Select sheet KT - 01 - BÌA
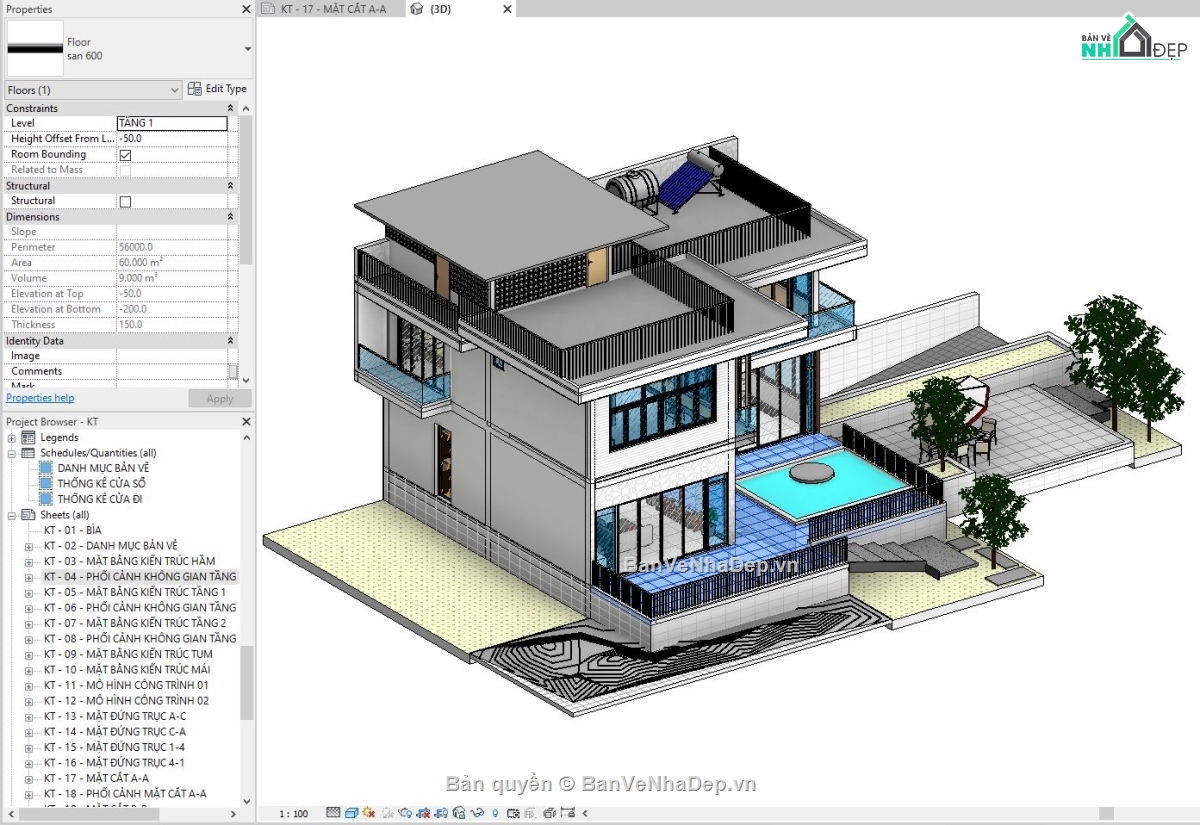Image resolution: width=1200 pixels, height=825 pixels. (73, 530)
